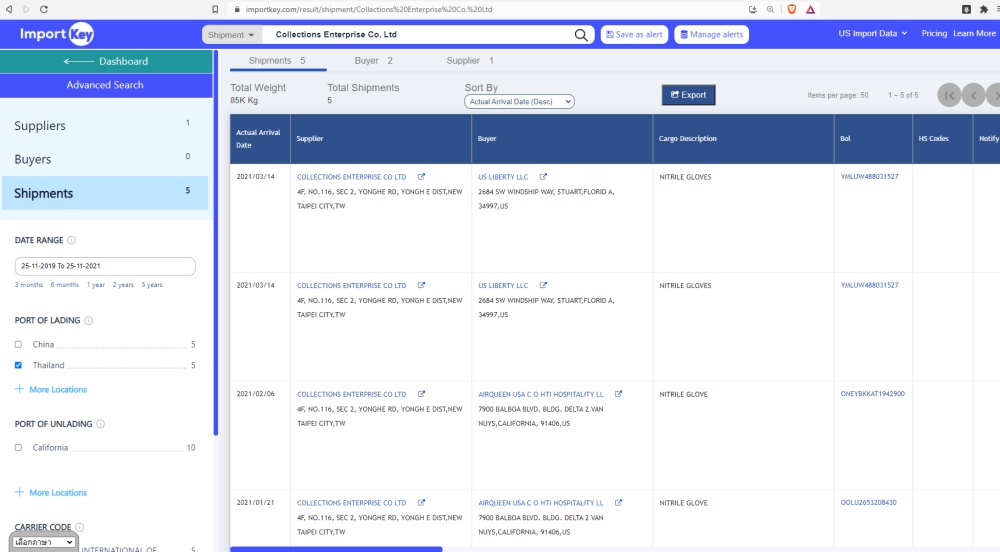Open the Sort By arrival date dropdown

click(519, 102)
